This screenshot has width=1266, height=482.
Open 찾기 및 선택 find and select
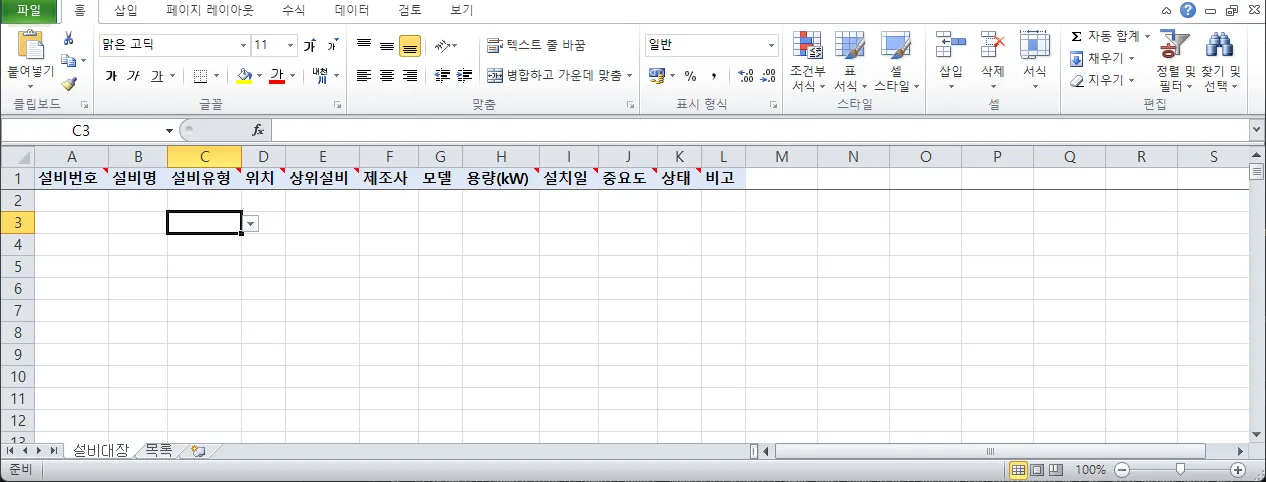coord(1221,62)
